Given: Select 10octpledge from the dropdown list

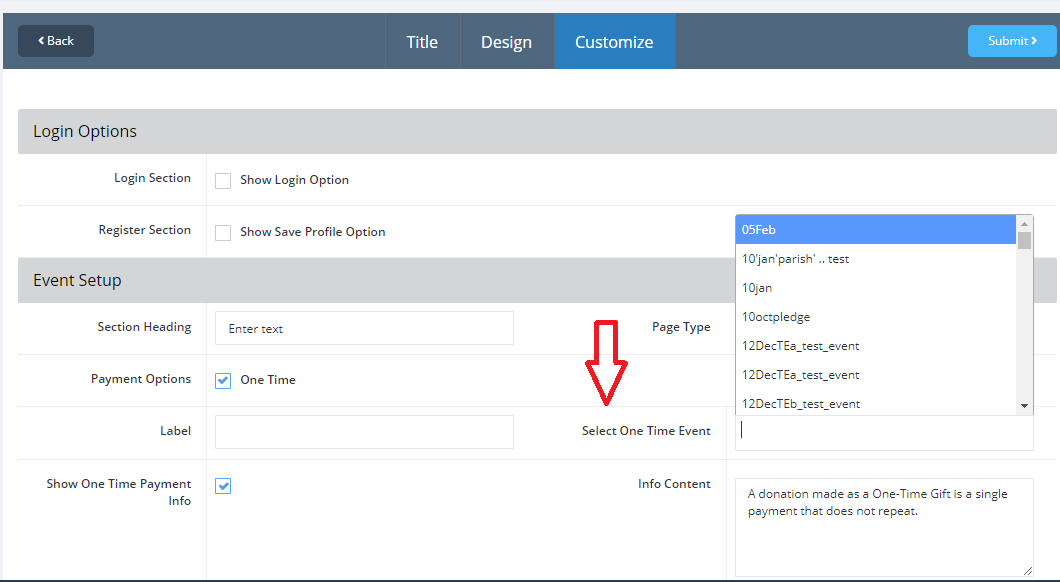Looking at the screenshot, I should click(875, 317).
